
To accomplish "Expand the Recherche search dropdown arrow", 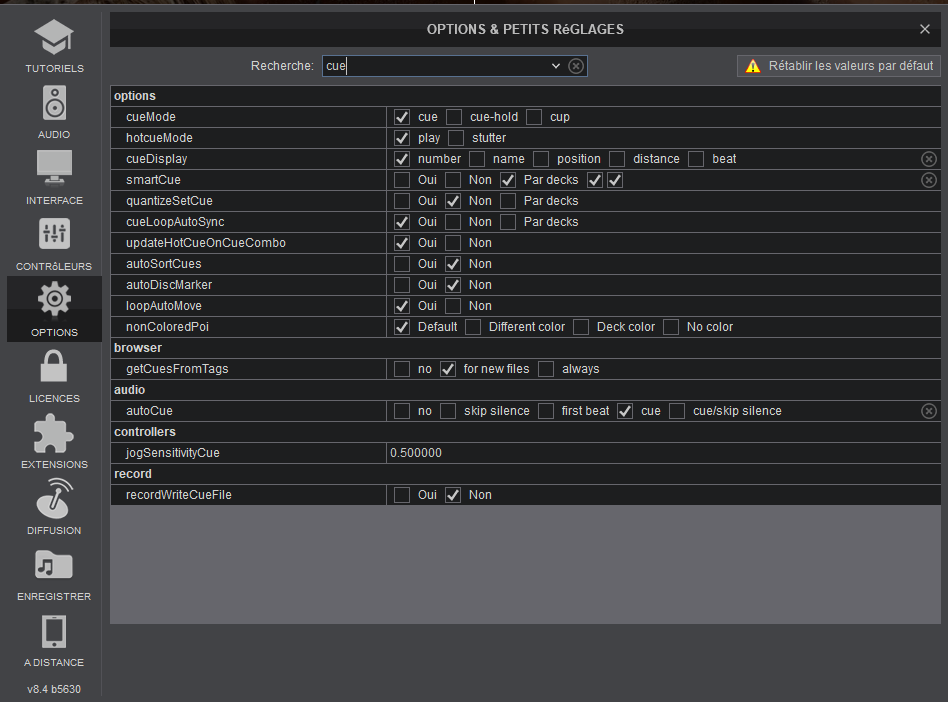I will click(x=556, y=66).
